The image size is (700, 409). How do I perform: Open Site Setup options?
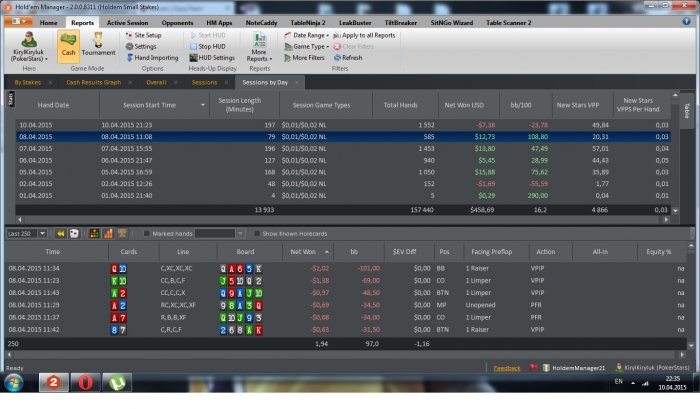coord(143,35)
